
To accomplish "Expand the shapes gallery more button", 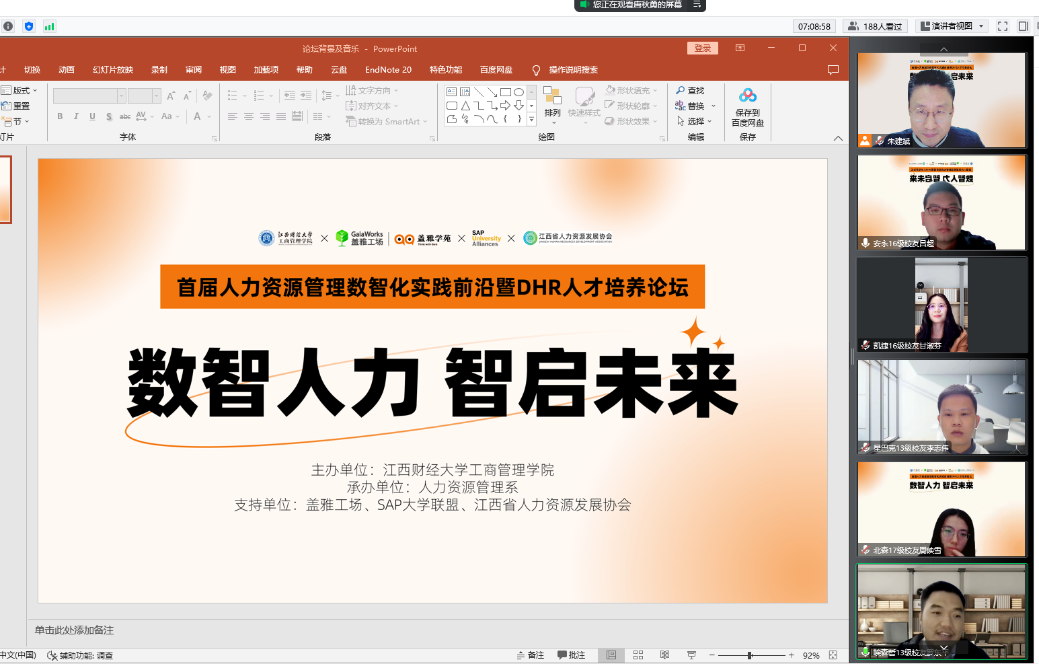I will point(531,119).
